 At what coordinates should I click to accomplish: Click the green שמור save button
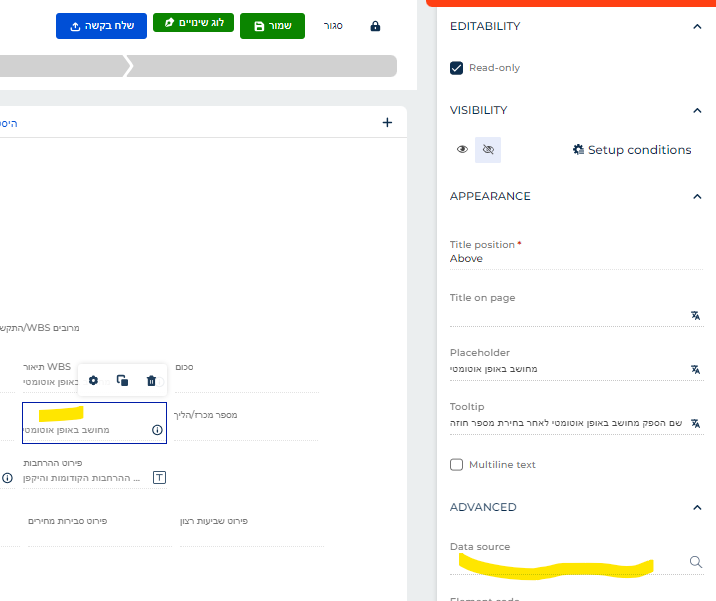point(272,26)
